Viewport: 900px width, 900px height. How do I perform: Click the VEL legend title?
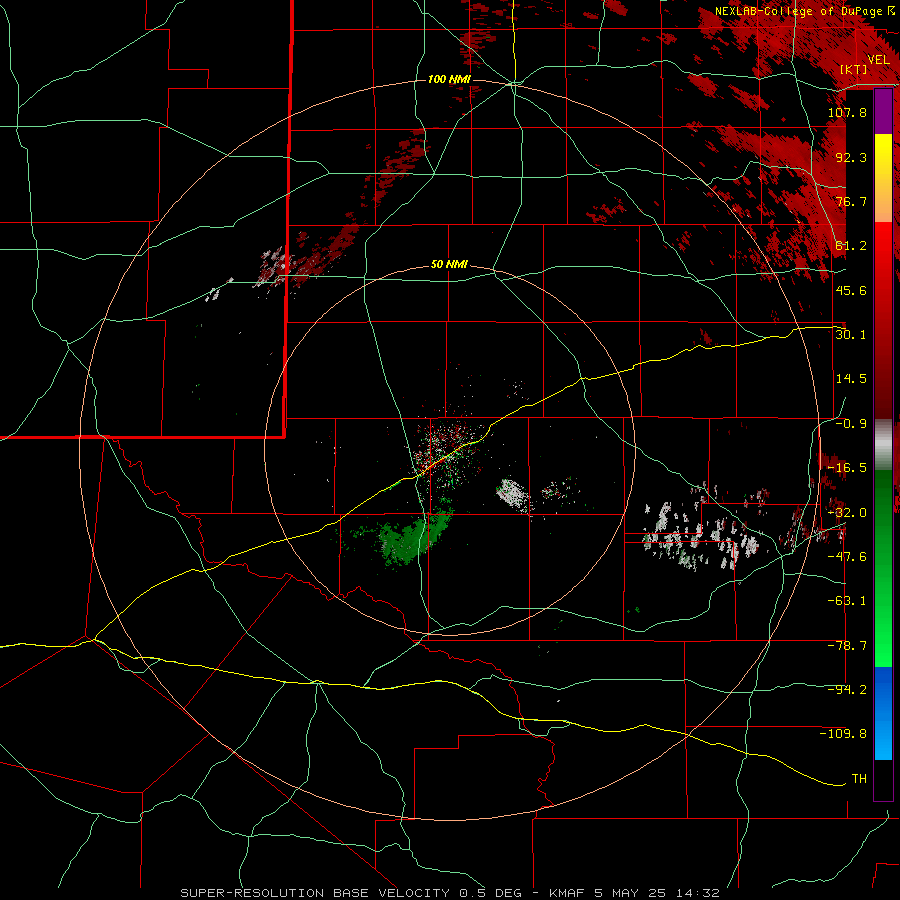pyautogui.click(x=878, y=59)
